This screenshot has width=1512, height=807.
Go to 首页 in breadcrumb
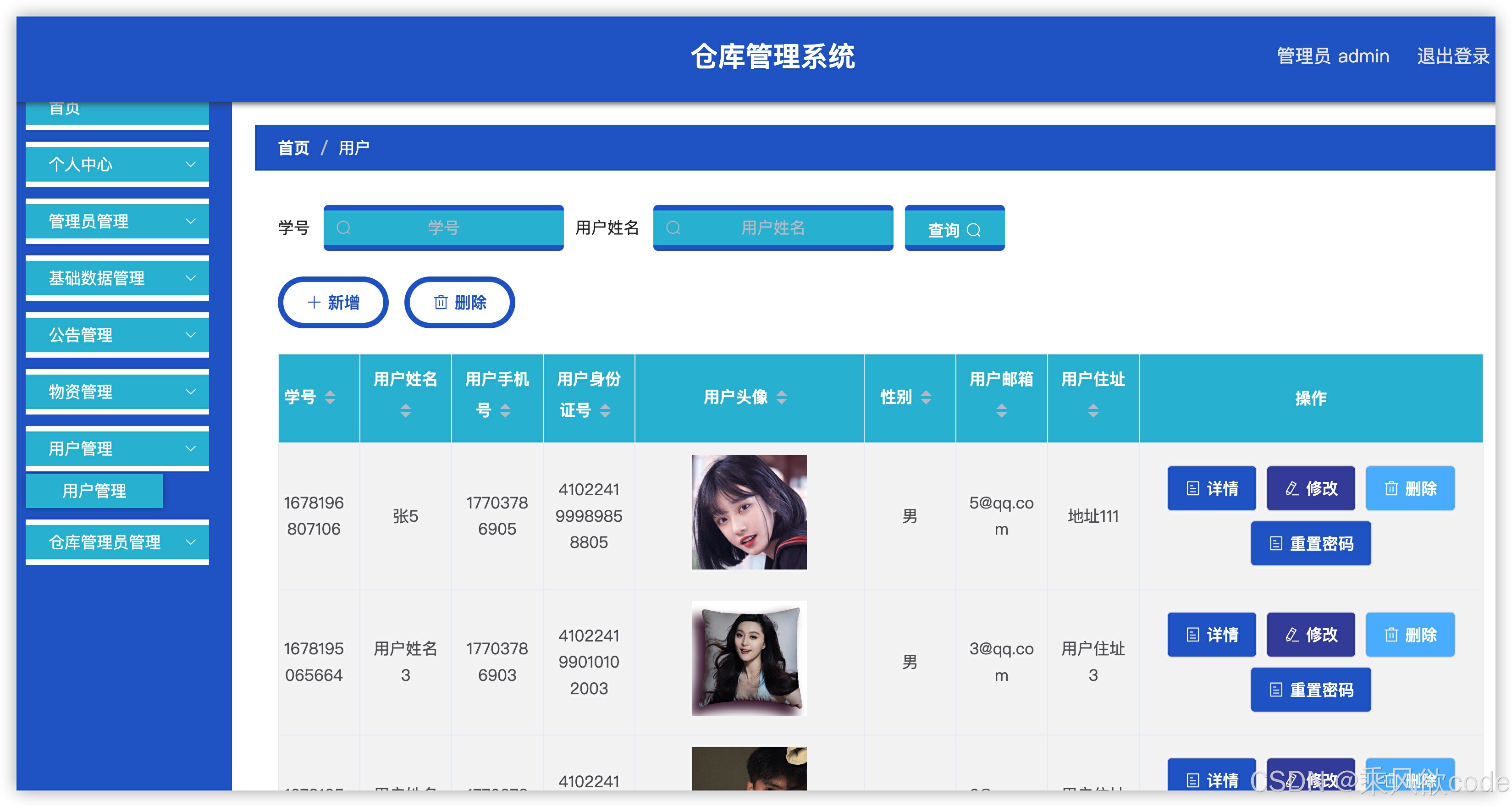pyautogui.click(x=293, y=148)
